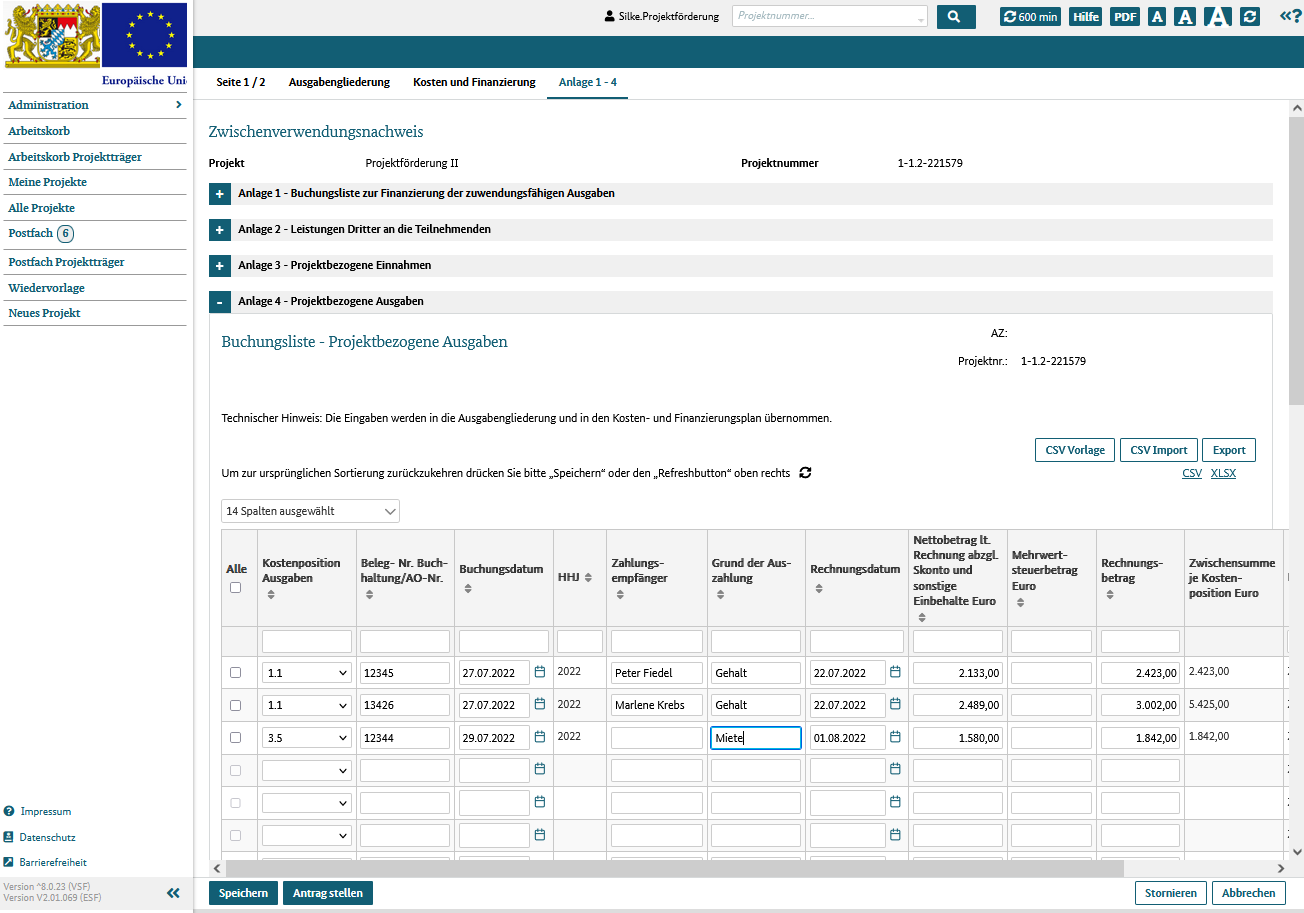Switch to Kosten und Finanzierung tab
Image resolution: width=1304 pixels, height=913 pixels.
pyautogui.click(x=474, y=82)
